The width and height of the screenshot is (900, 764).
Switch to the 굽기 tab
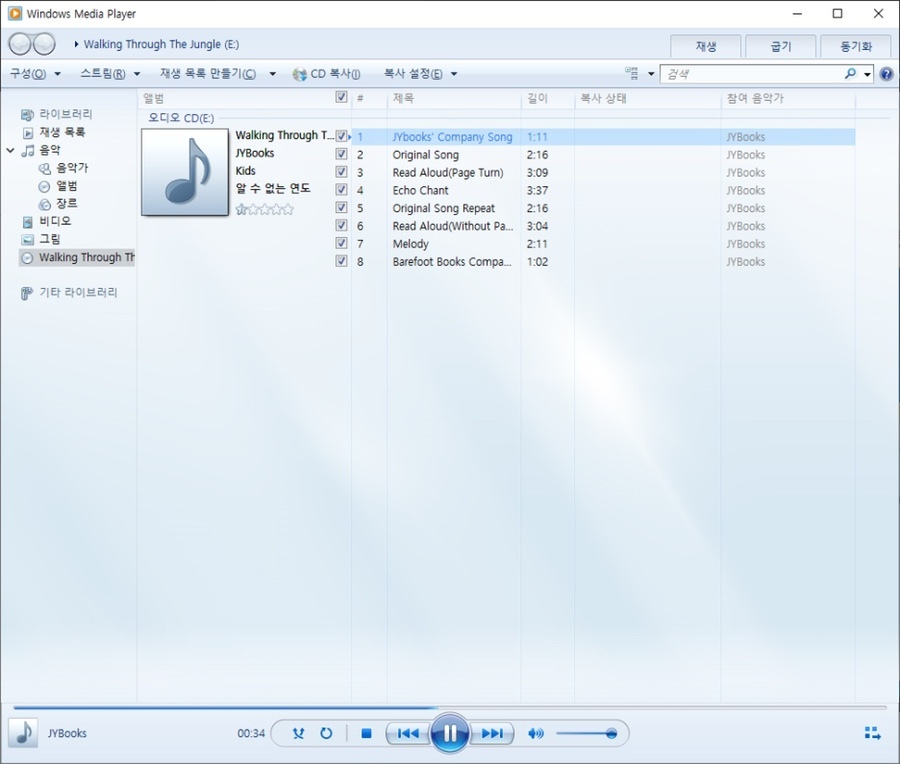(x=781, y=46)
